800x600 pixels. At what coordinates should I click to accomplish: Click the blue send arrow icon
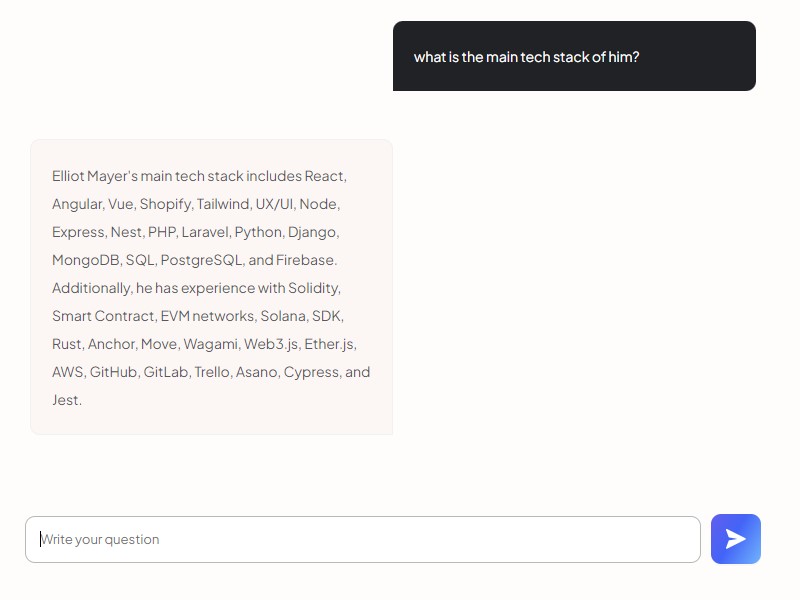click(x=736, y=539)
